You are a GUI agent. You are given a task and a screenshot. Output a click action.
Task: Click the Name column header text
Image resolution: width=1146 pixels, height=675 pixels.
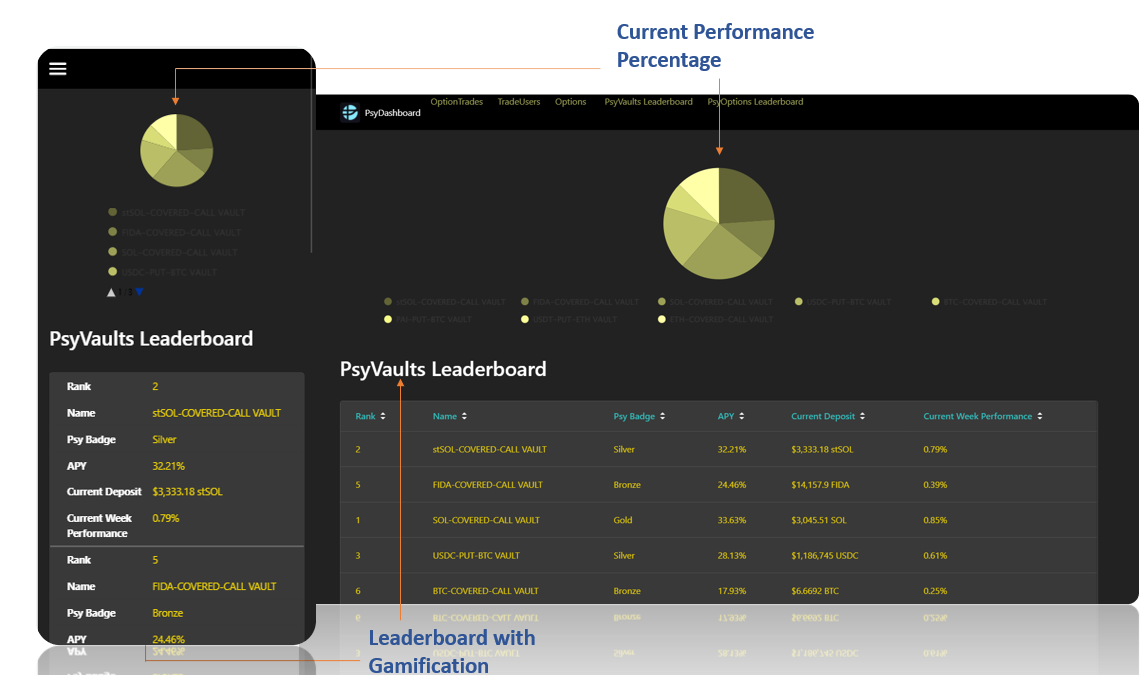[444, 416]
